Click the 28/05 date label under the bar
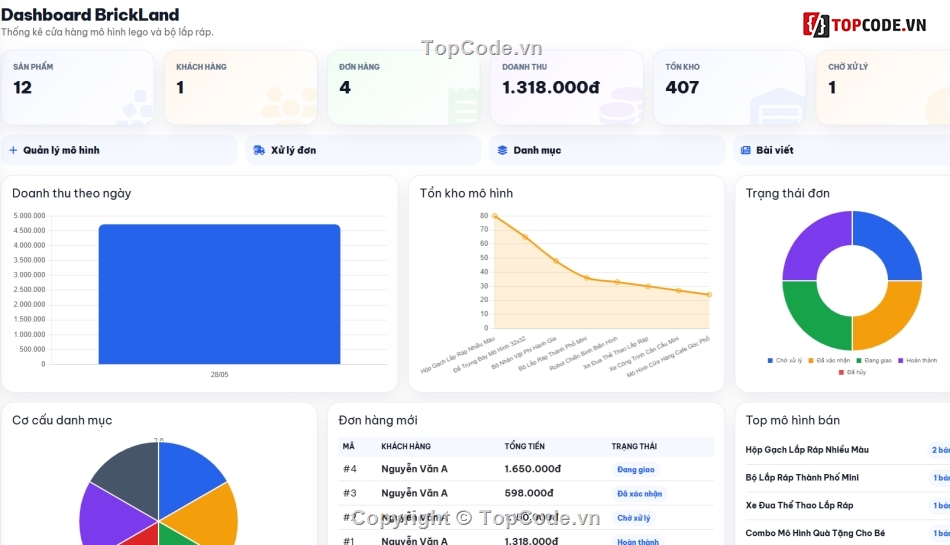This screenshot has height=545, width=950. coord(219,375)
